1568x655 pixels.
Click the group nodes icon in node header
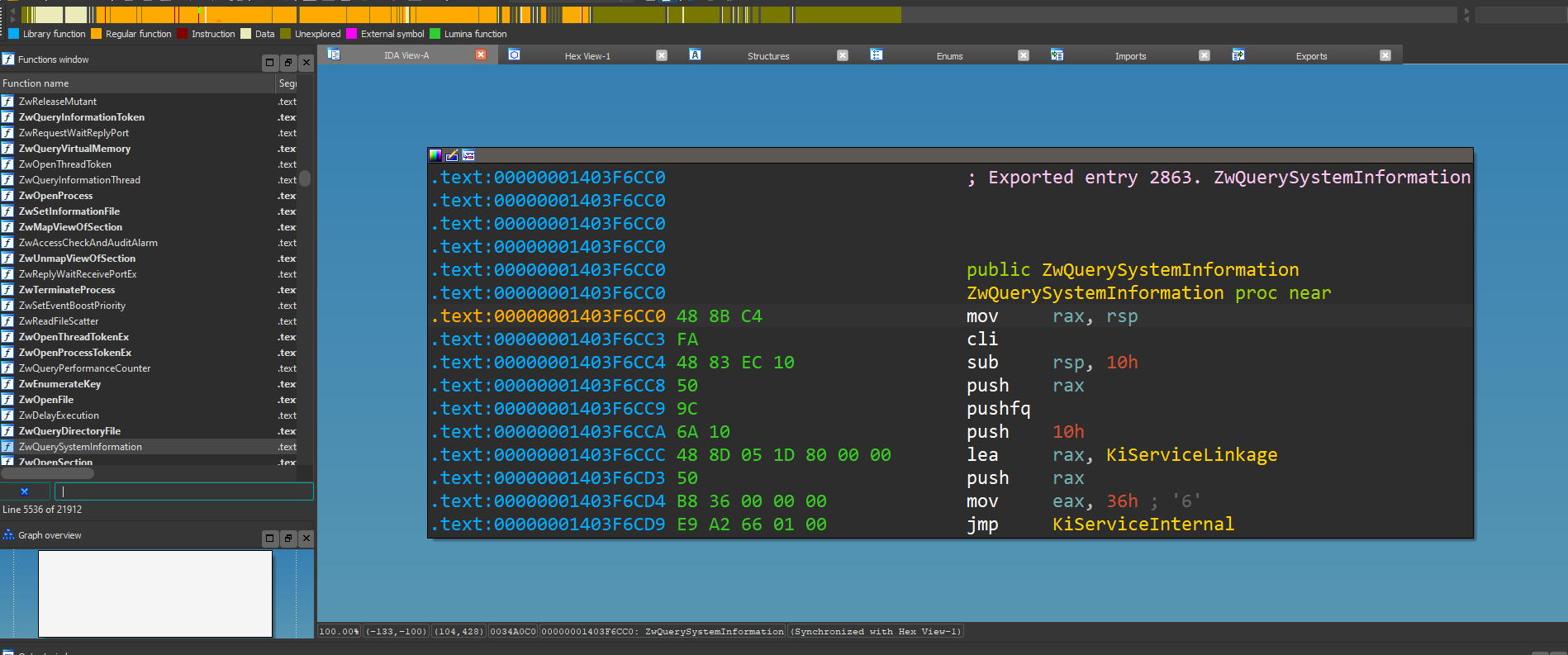(468, 155)
